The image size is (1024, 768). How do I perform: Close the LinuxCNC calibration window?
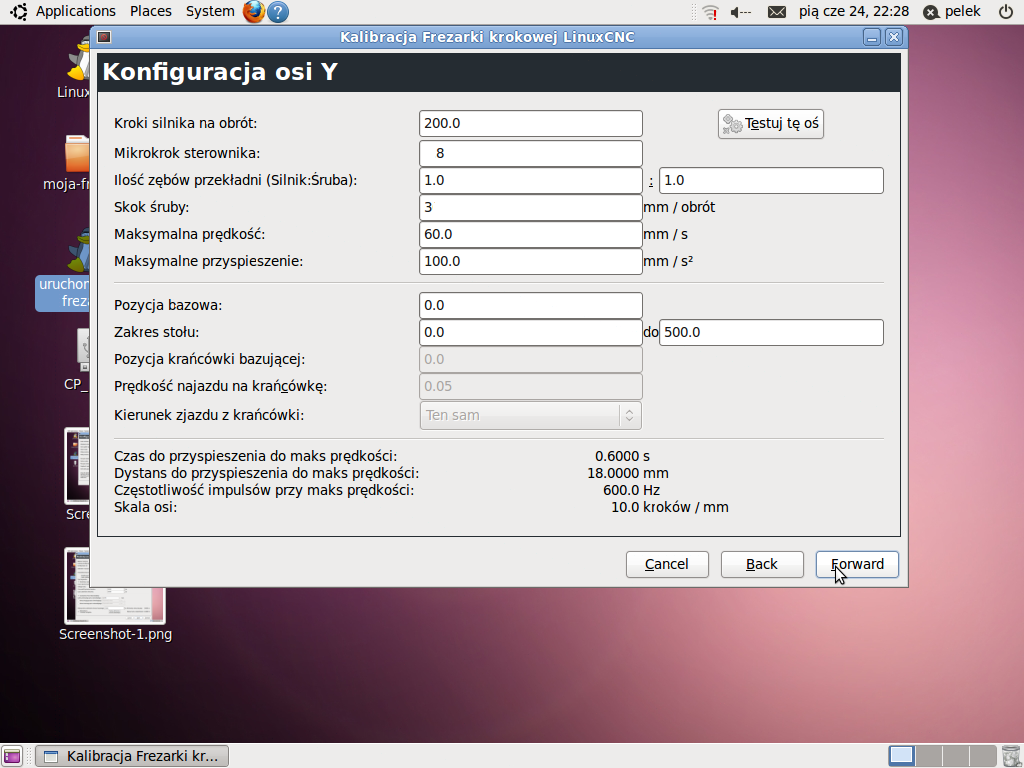894,37
